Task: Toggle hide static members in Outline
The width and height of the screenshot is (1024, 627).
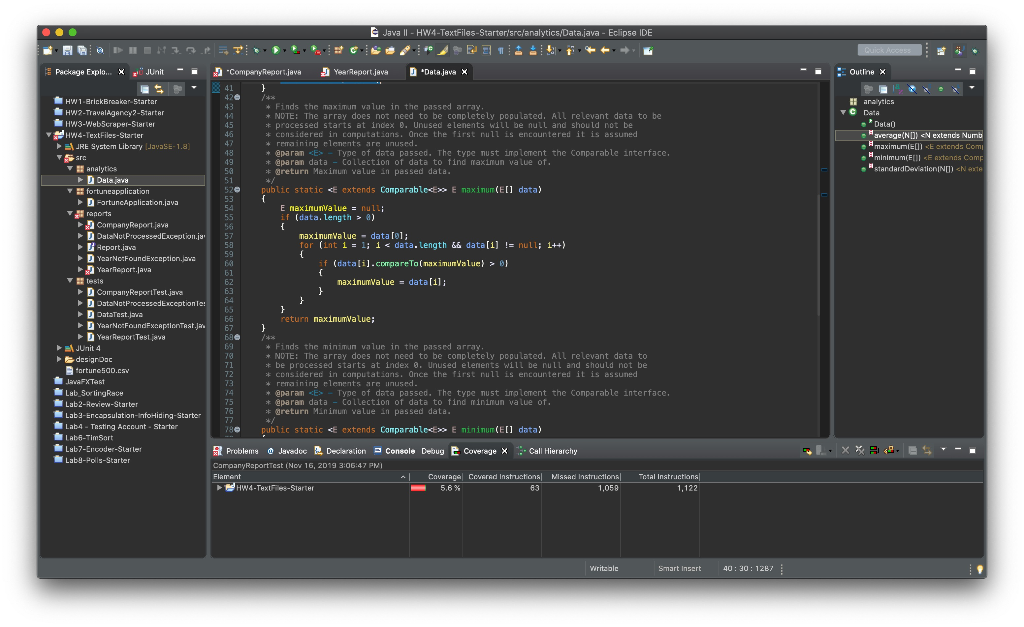Action: (926, 88)
